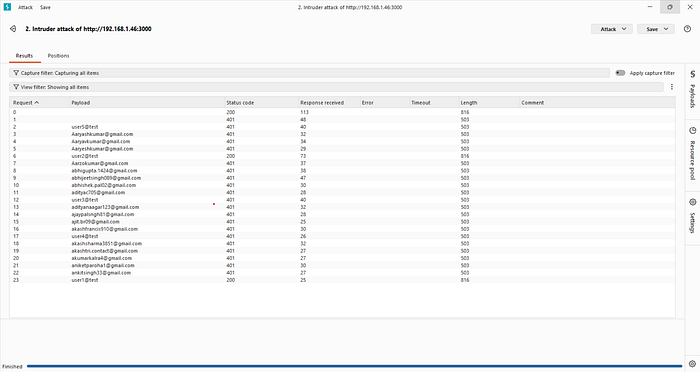This screenshot has width=700, height=372.
Task: Select the abhijeetsingh089@gmail.com payload row
Action: [x=342, y=178]
